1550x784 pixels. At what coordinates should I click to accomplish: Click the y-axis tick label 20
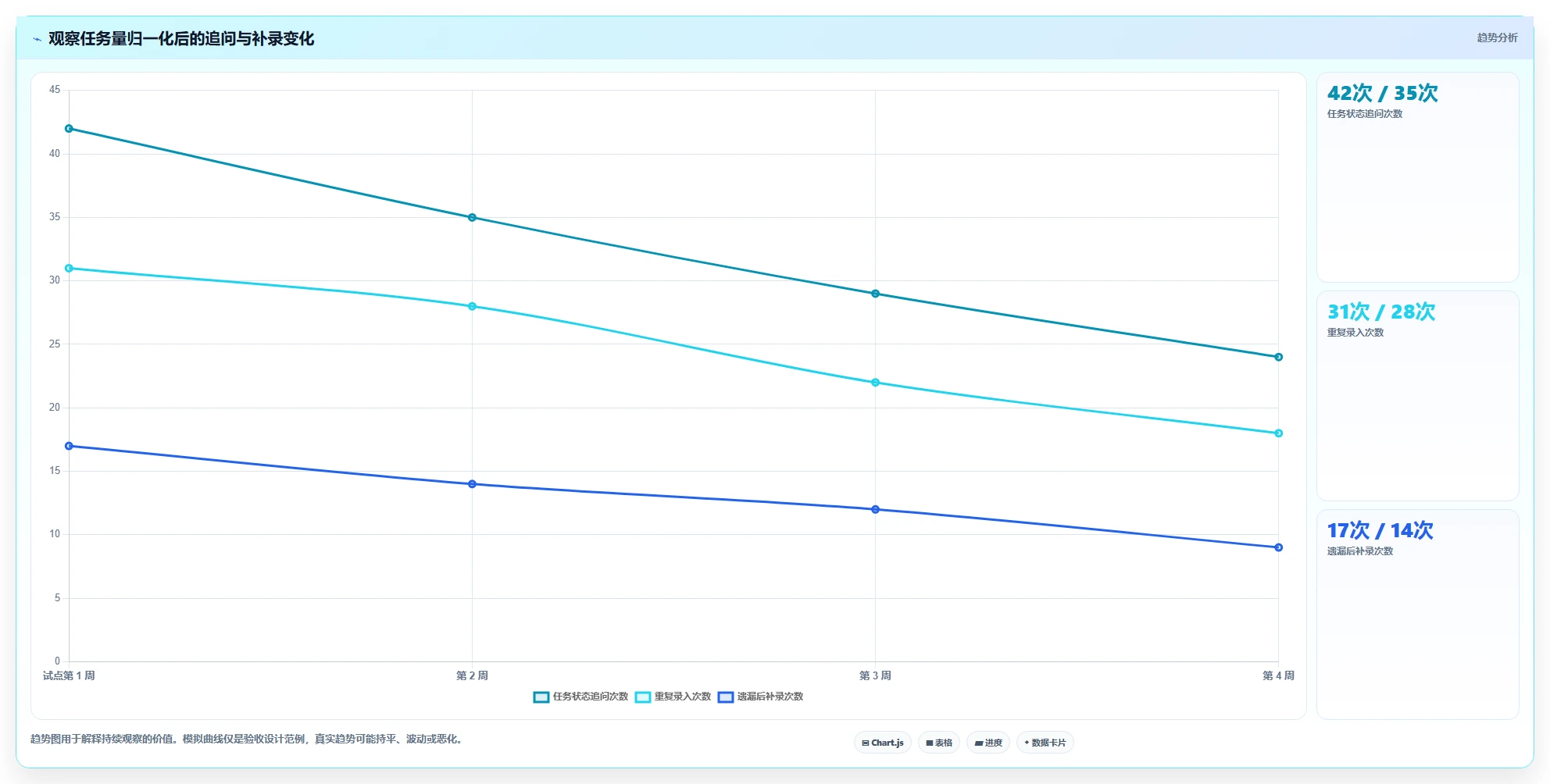click(55, 408)
